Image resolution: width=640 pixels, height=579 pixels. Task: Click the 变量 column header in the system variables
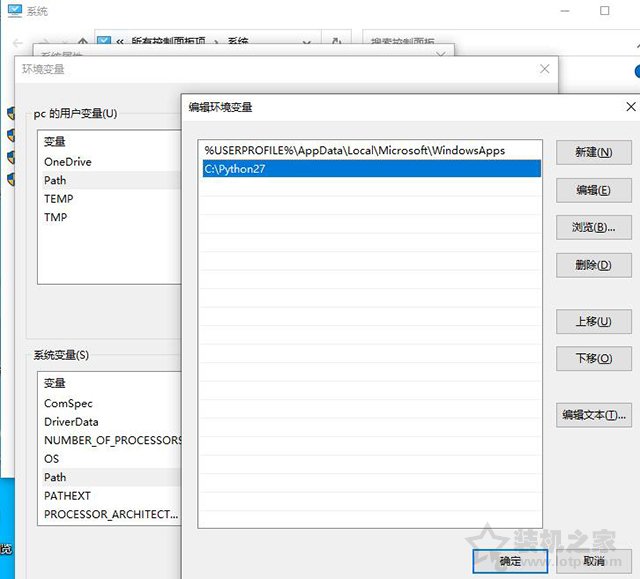55,383
